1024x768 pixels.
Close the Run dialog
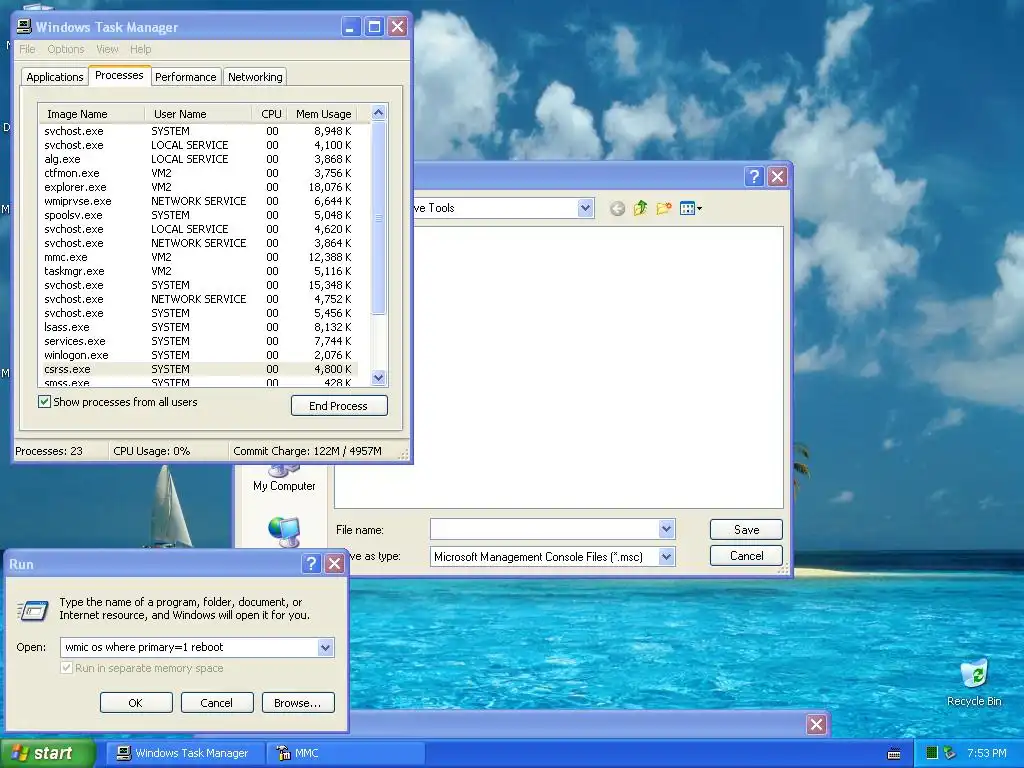pyautogui.click(x=334, y=564)
